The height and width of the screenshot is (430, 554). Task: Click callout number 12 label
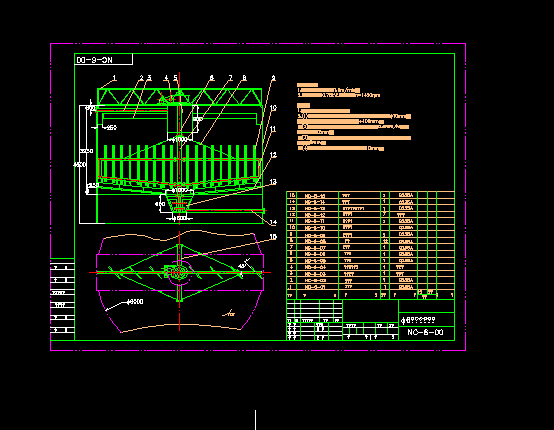pyautogui.click(x=273, y=155)
